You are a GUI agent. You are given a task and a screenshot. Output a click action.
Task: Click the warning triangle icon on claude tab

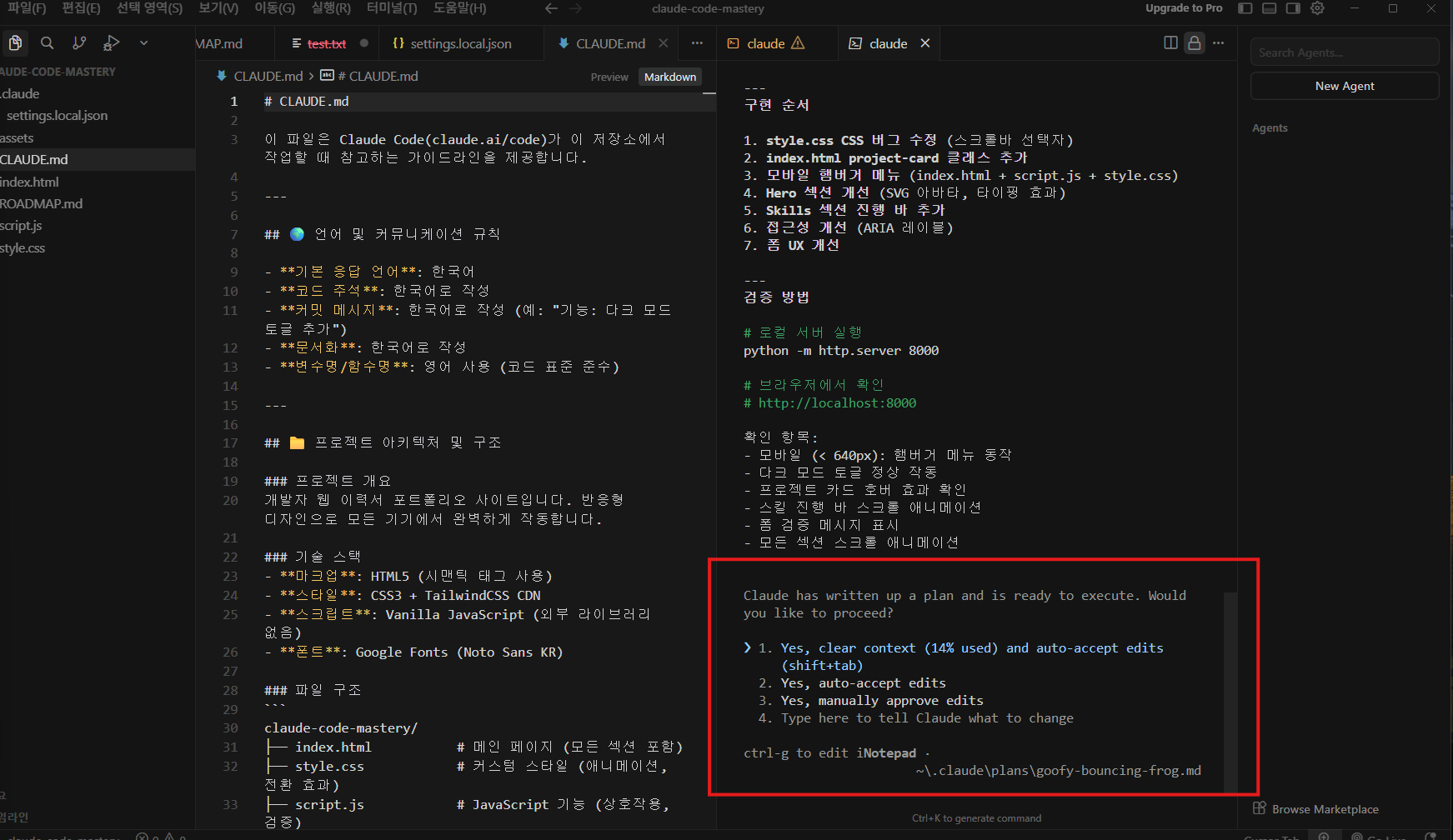coord(798,43)
